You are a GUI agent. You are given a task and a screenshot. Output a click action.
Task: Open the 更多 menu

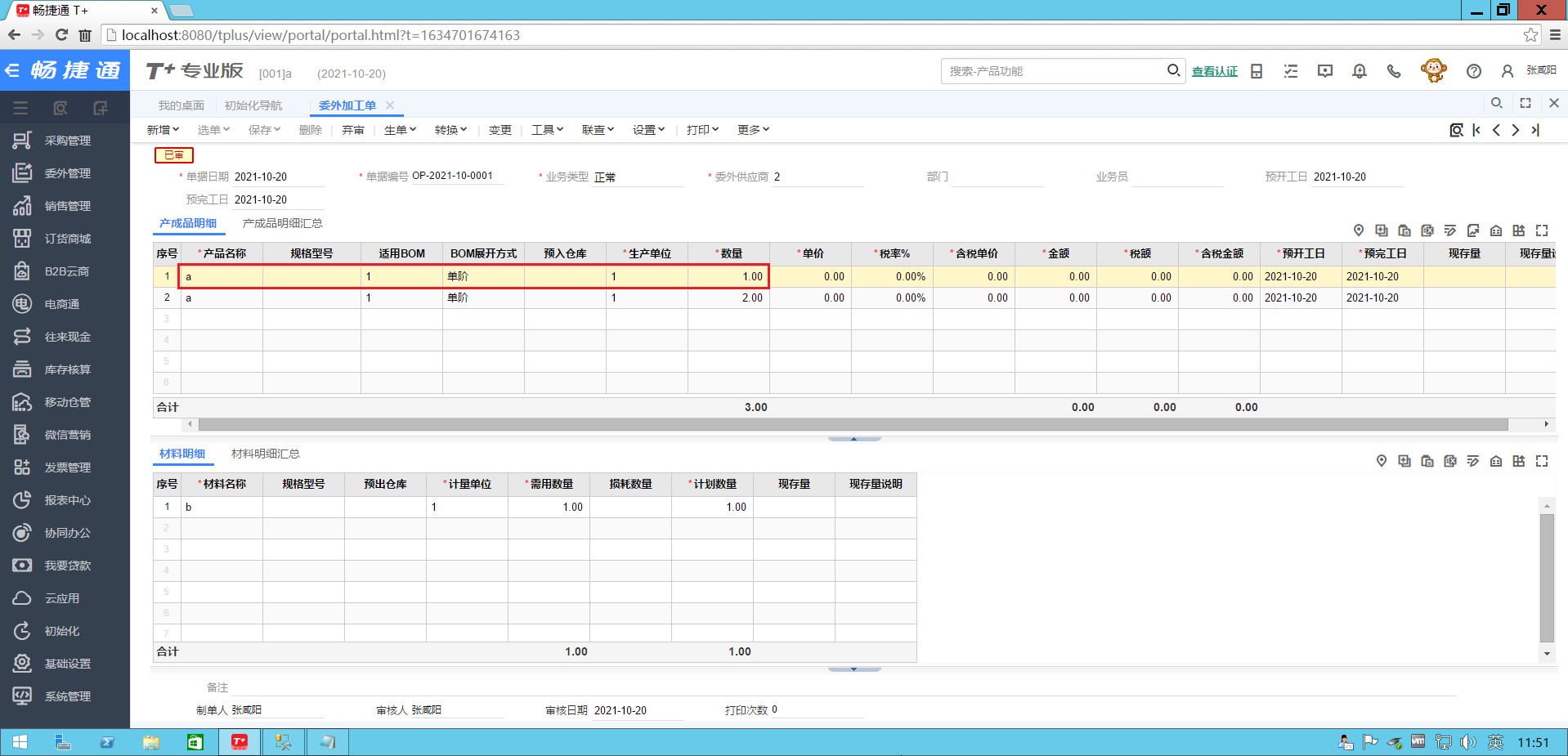tap(753, 130)
